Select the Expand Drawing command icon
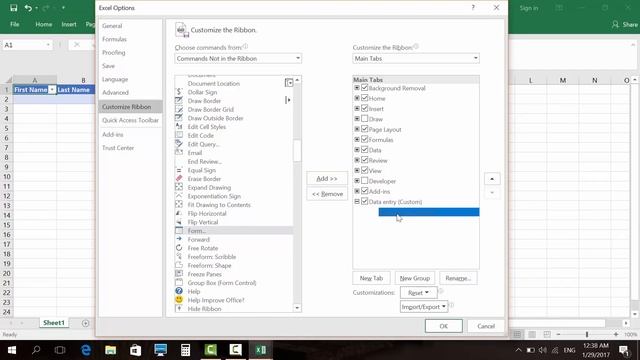This screenshot has height=360, width=640. (x=179, y=187)
